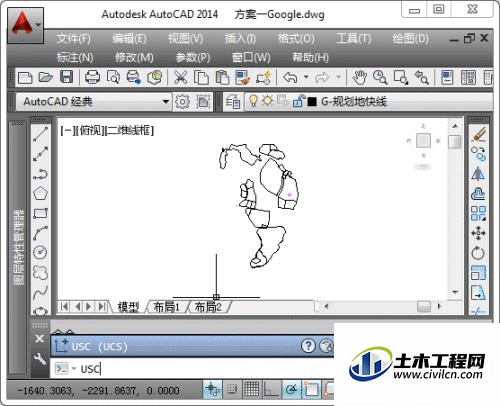Click the layer color black swatch
The width and height of the screenshot is (500, 406).
(x=312, y=101)
